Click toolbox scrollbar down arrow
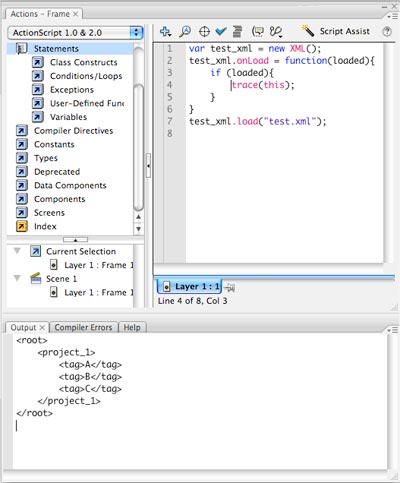Image resolution: width=400 pixels, height=483 pixels. pos(138,229)
